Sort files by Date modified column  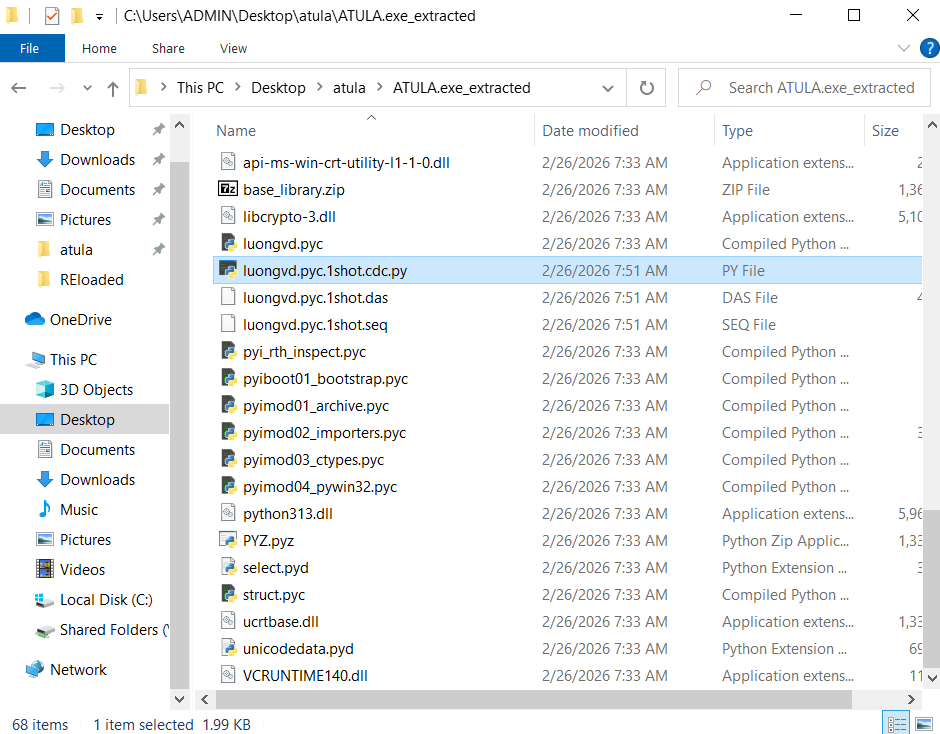pyautogui.click(x=590, y=131)
